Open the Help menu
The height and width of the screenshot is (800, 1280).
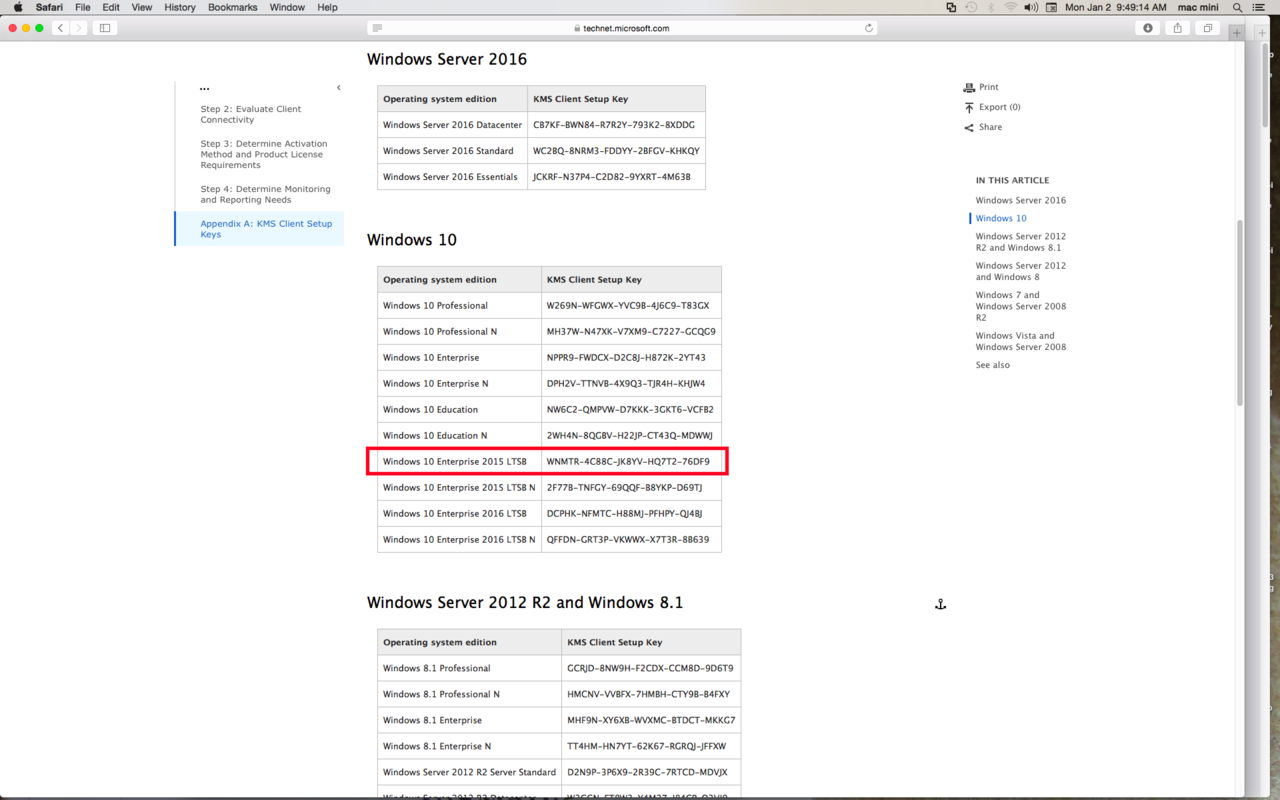[327, 7]
